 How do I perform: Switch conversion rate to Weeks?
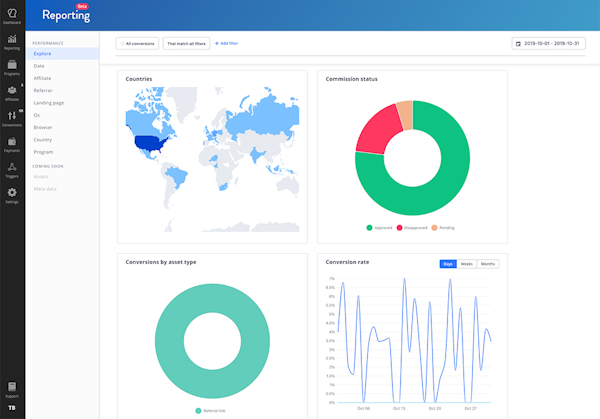468,264
